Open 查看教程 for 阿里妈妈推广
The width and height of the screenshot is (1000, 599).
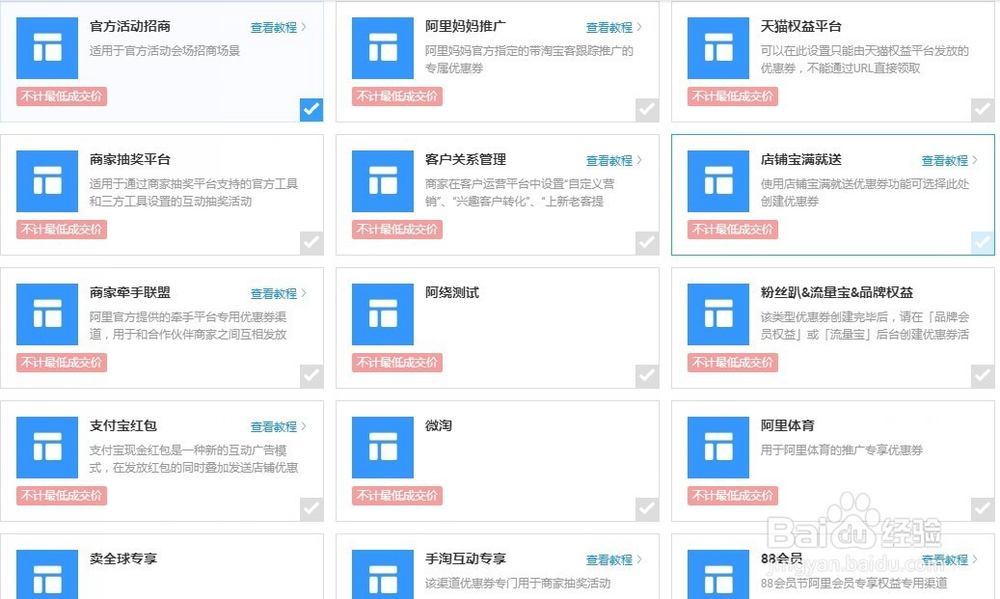pos(614,27)
